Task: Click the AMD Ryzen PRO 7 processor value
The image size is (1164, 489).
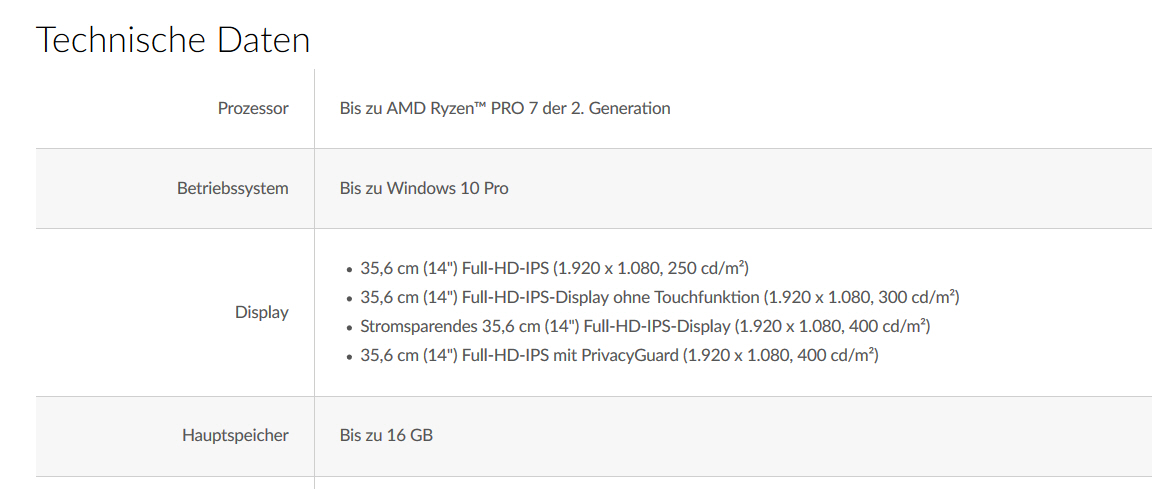Action: click(505, 108)
